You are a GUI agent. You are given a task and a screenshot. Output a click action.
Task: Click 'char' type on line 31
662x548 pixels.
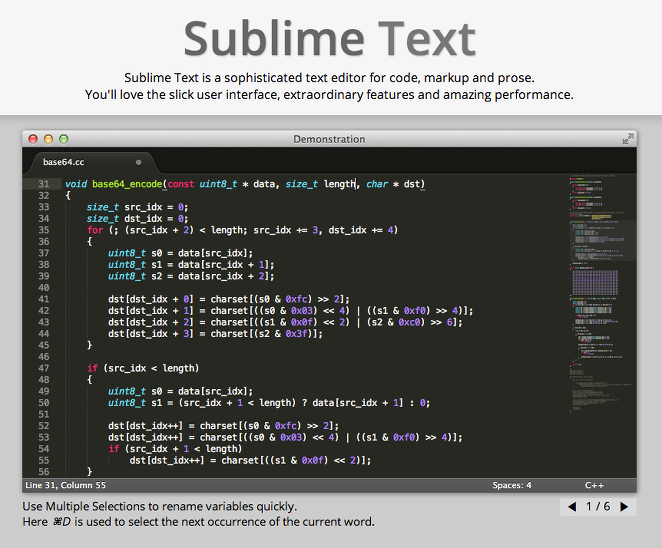(377, 184)
